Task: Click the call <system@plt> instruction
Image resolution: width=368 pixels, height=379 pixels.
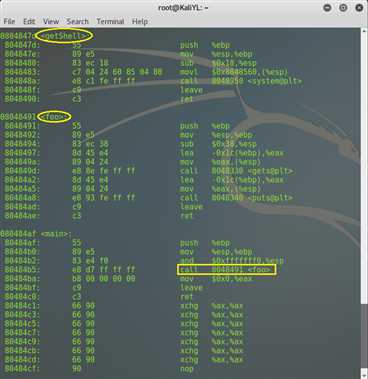Action: click(241, 81)
